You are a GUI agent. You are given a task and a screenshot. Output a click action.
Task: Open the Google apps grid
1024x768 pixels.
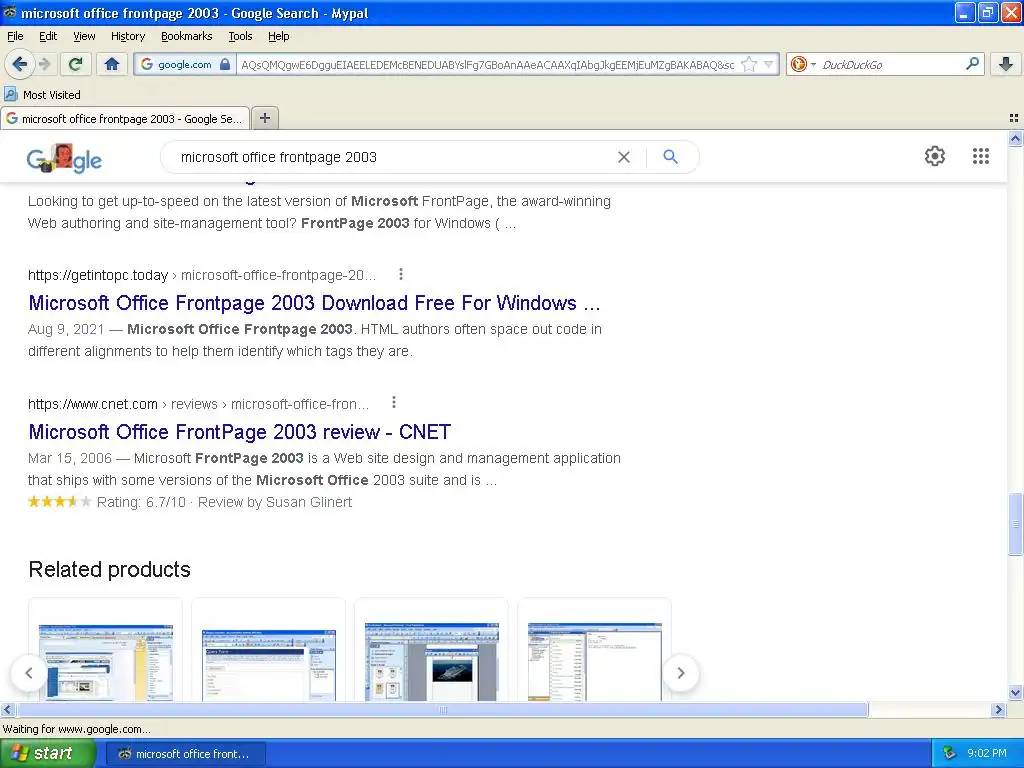coord(980,156)
